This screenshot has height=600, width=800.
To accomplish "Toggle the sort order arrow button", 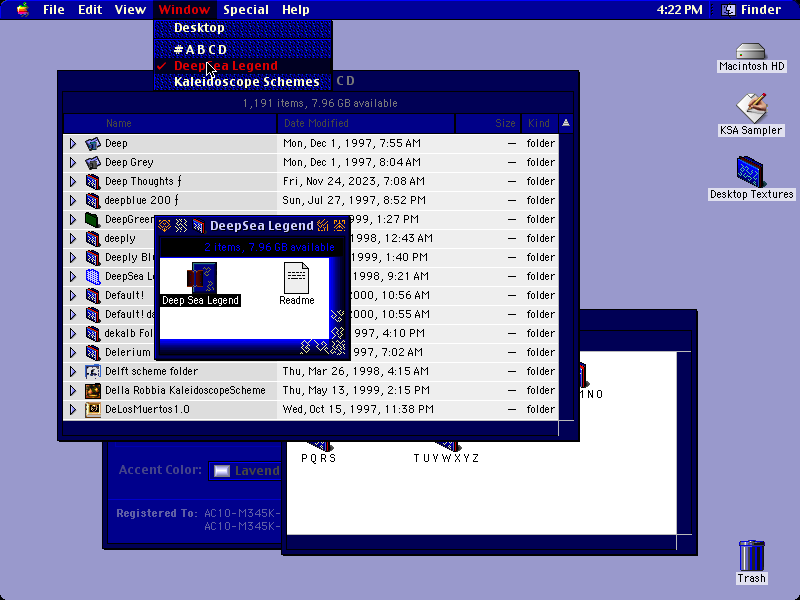I will coord(566,123).
